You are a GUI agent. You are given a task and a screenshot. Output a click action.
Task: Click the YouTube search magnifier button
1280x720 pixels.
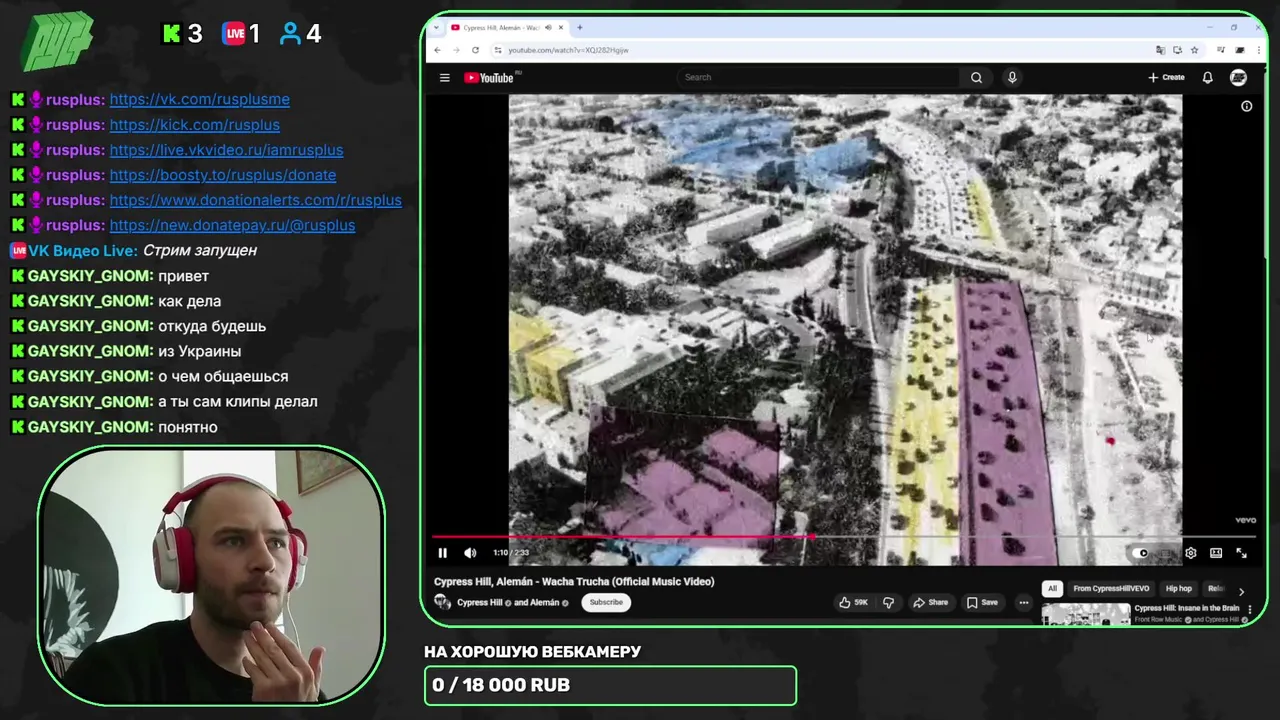(976, 77)
